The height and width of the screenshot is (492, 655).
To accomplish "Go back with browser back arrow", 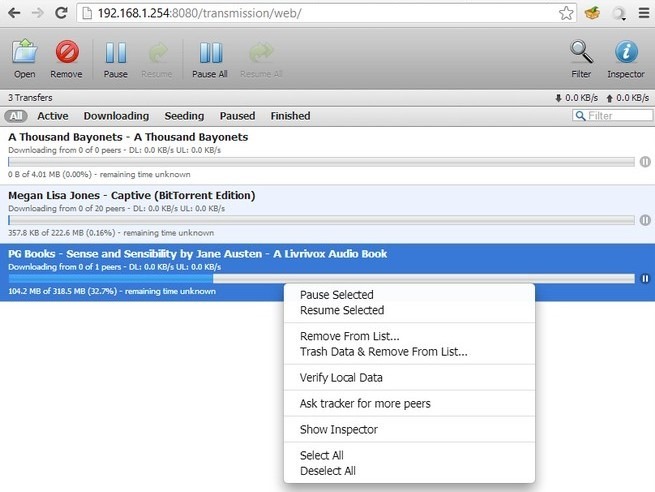I will 14,13.
